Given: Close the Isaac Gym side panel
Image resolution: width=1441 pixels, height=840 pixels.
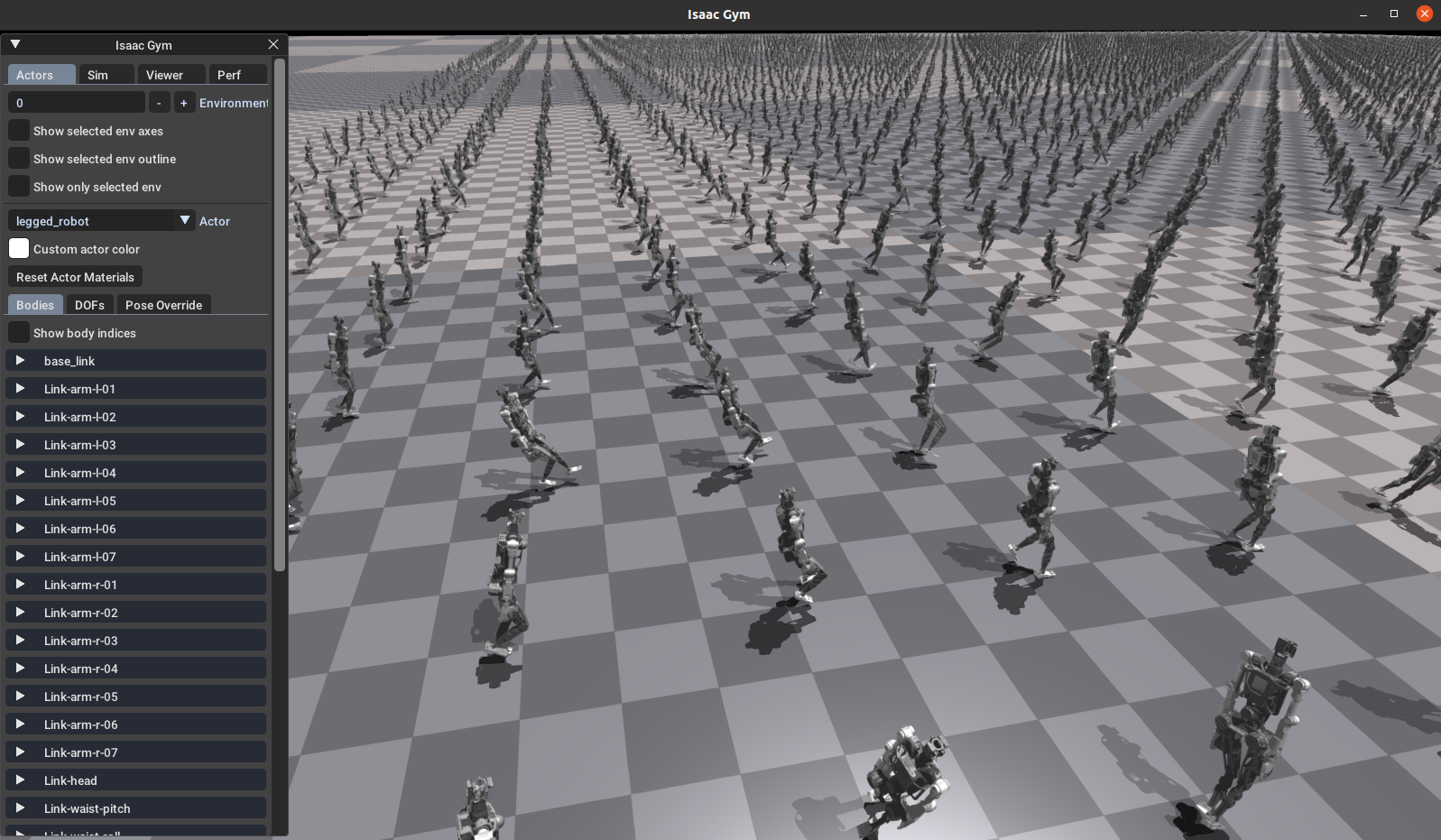Looking at the screenshot, I should click(x=273, y=44).
